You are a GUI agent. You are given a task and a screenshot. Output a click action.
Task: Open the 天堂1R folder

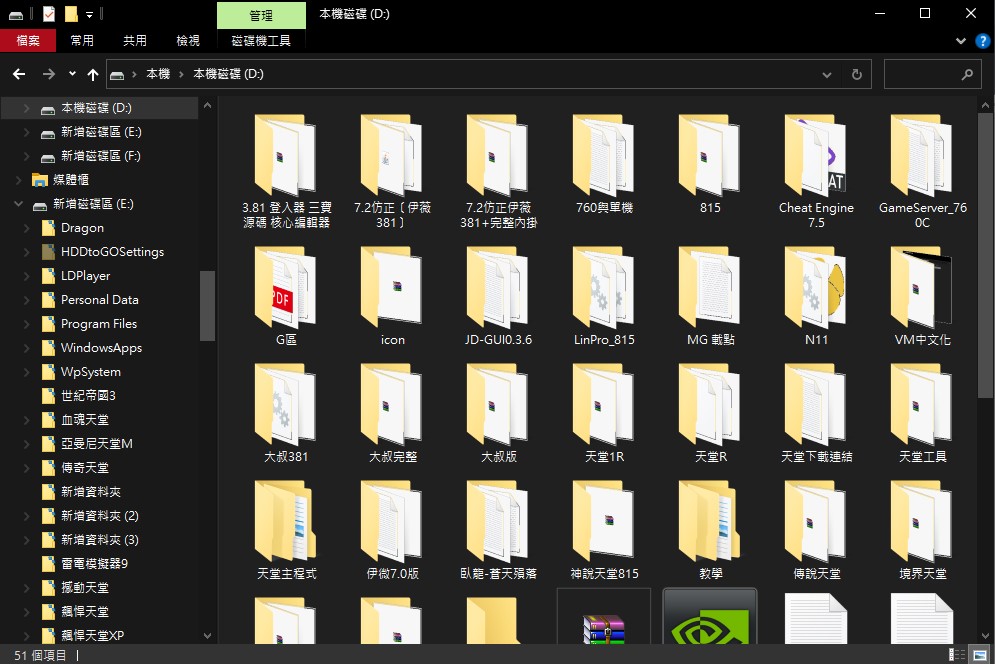[604, 413]
